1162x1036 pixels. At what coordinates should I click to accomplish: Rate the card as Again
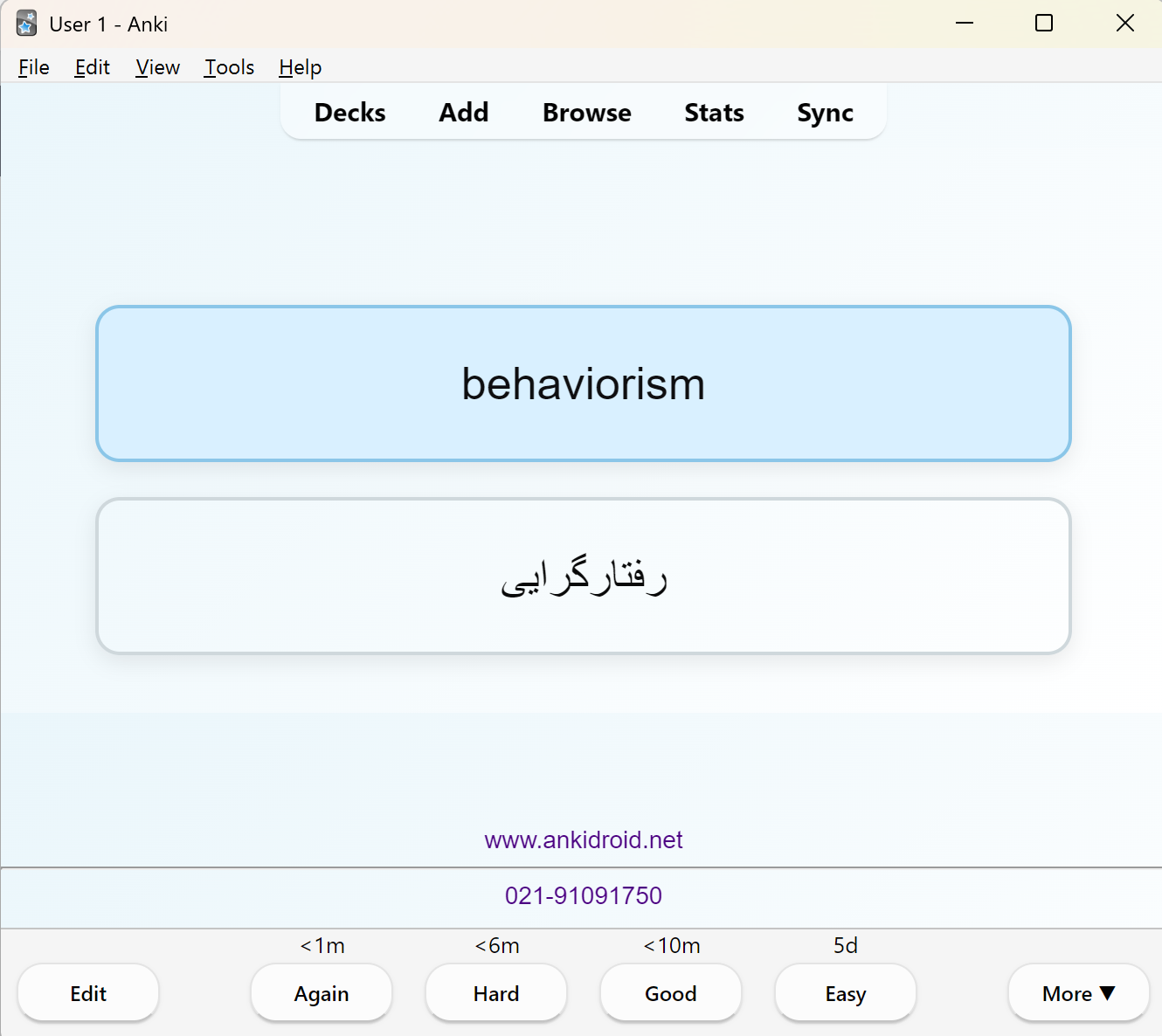pyautogui.click(x=322, y=993)
